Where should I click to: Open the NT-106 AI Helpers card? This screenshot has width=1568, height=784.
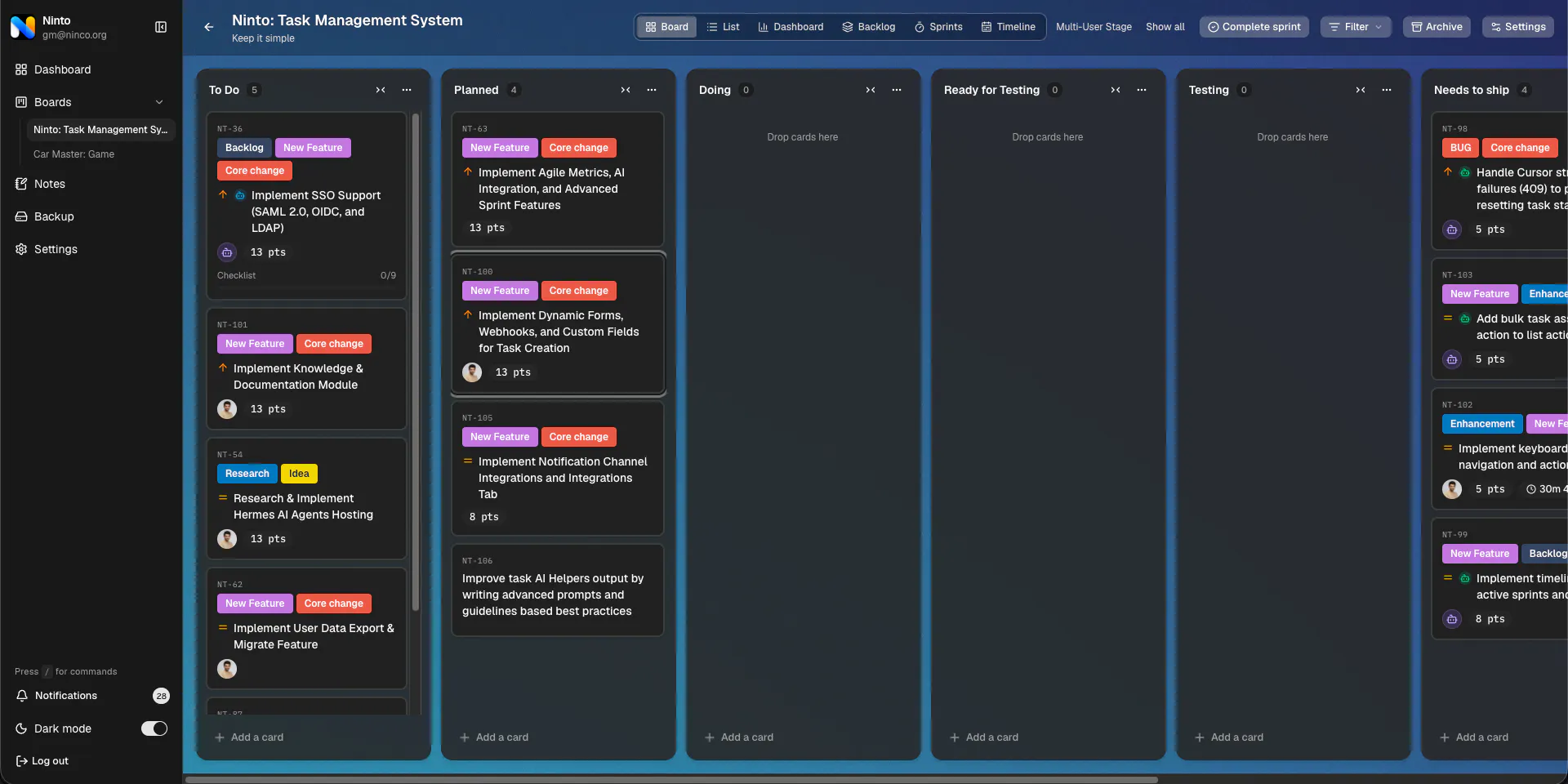(558, 590)
